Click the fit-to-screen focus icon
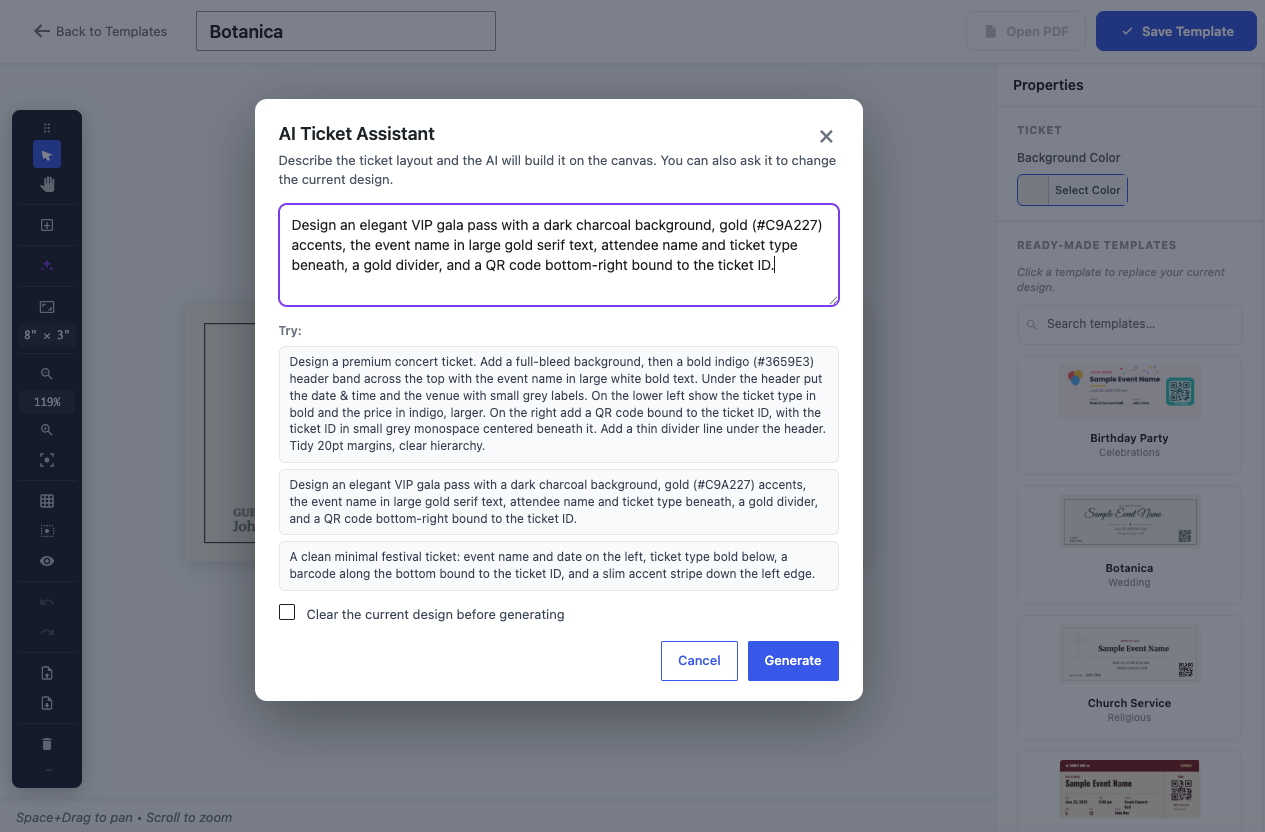The height and width of the screenshot is (832, 1265). [46, 460]
